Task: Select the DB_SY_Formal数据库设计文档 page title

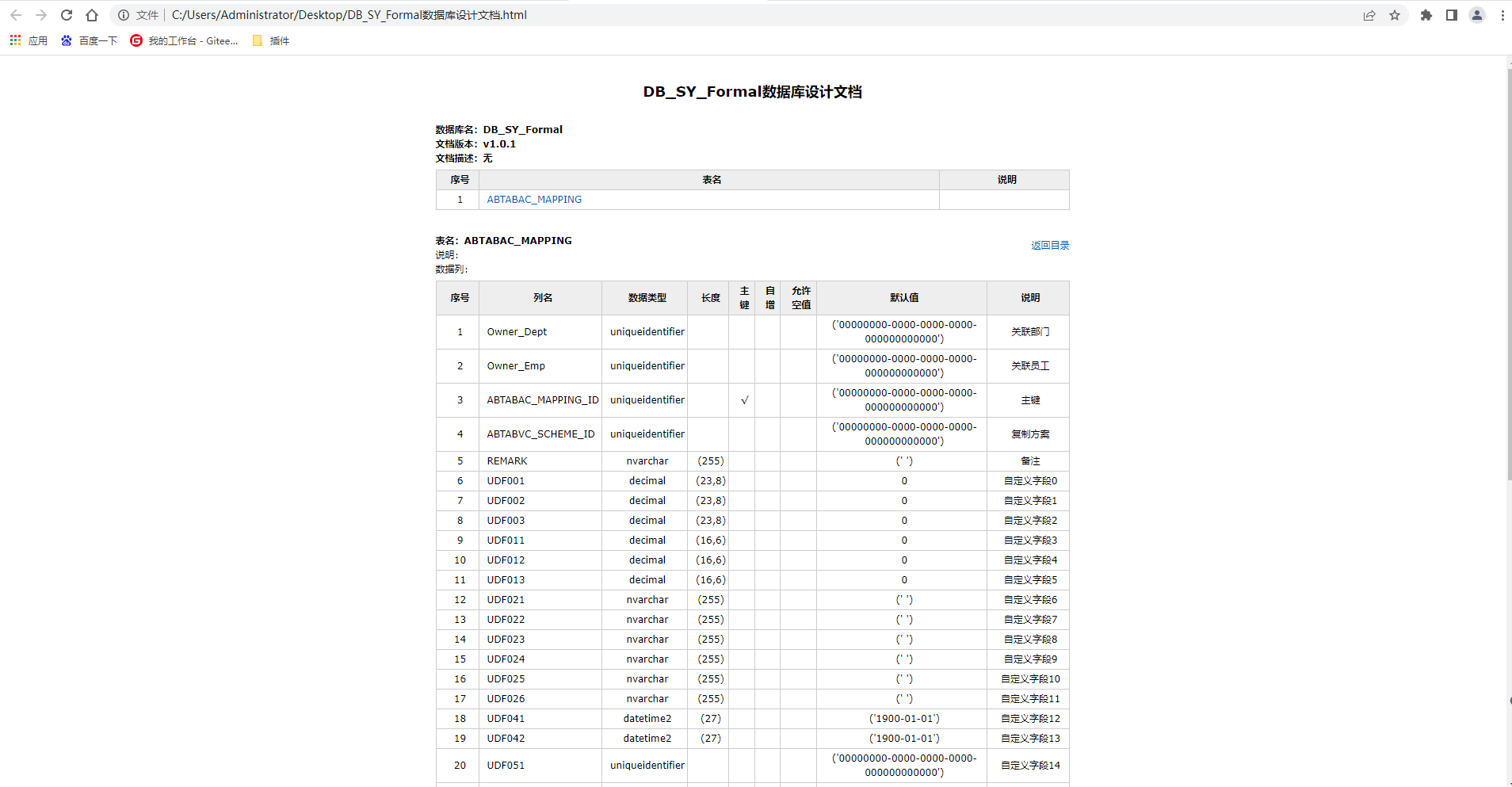Action: click(x=753, y=92)
